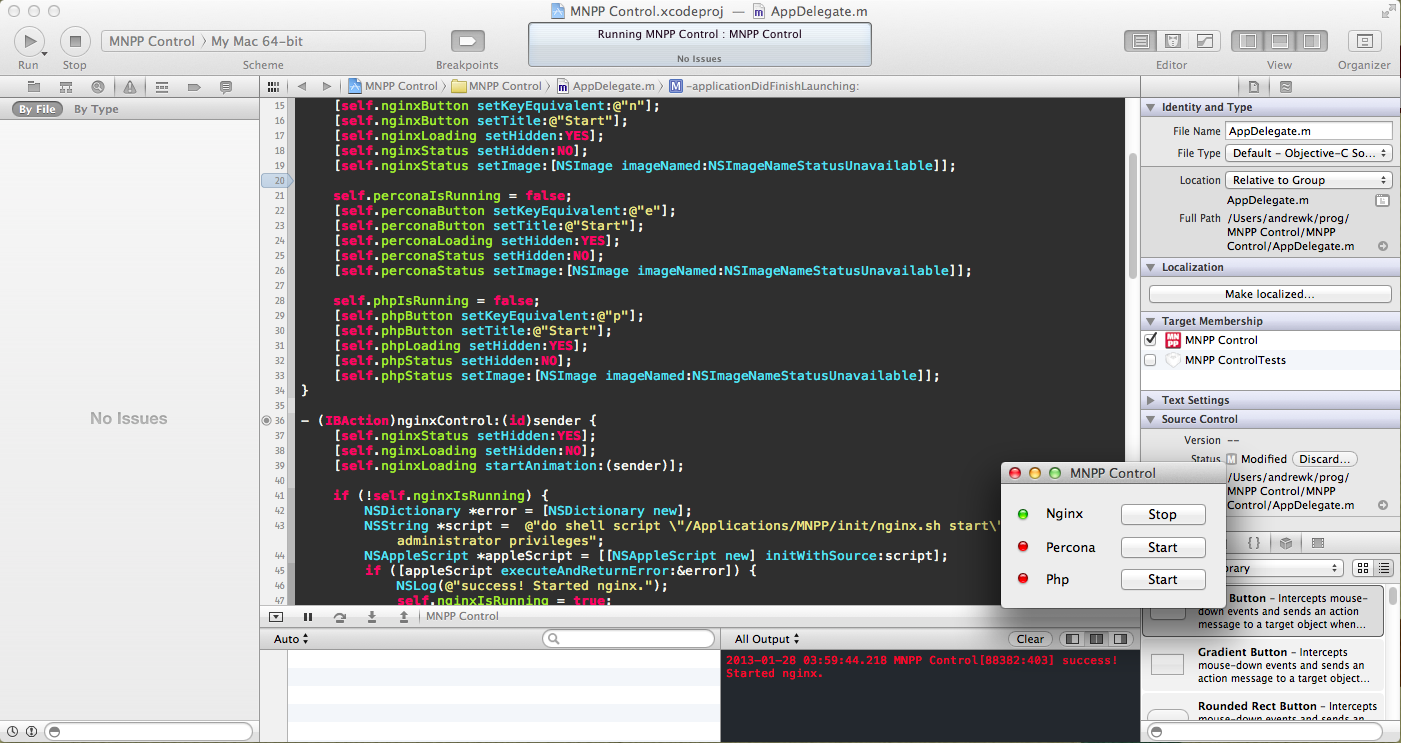Select the Version editor button
The height and width of the screenshot is (743, 1401).
tap(1204, 41)
